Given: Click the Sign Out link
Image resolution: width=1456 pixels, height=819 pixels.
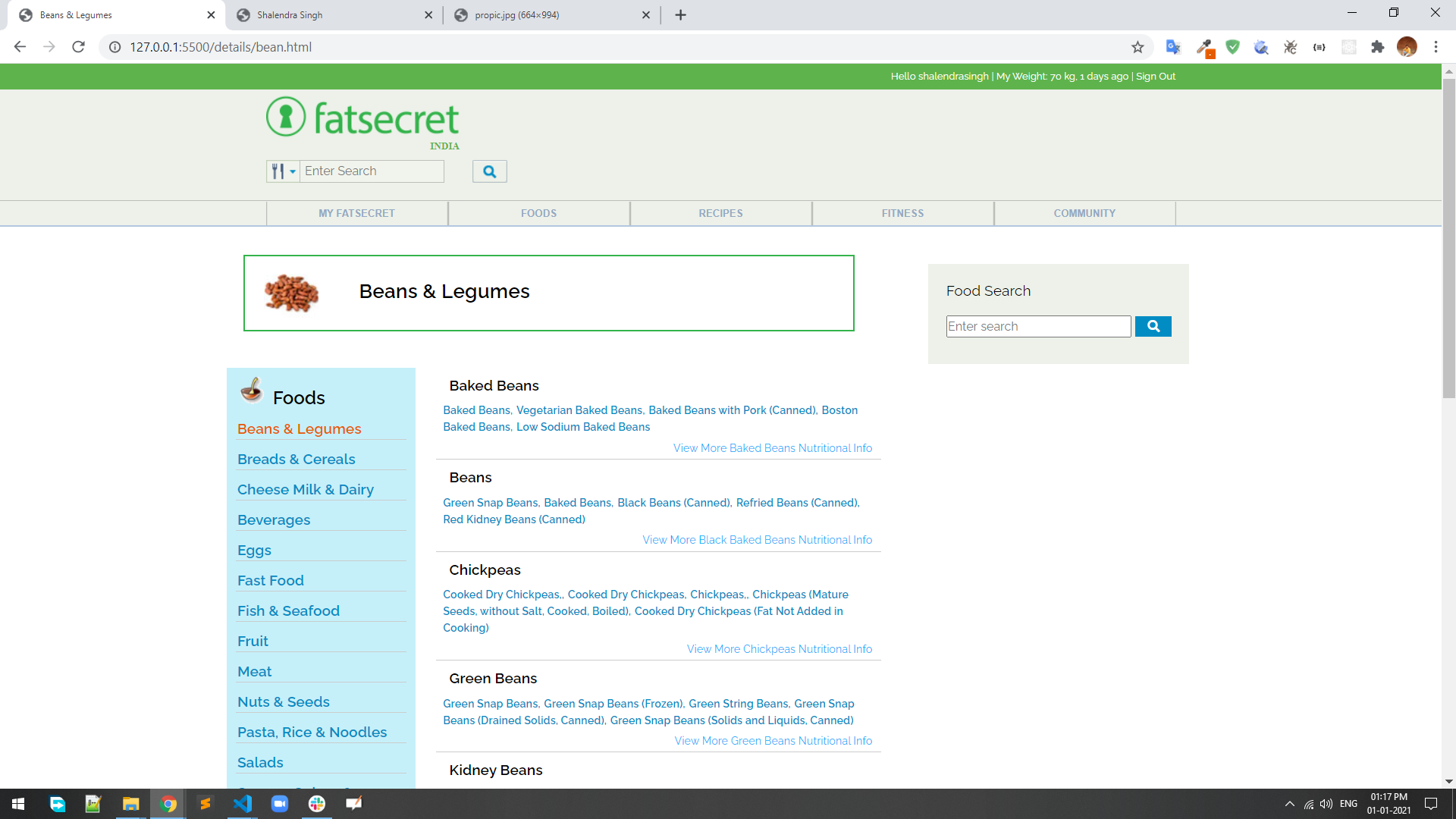Looking at the screenshot, I should point(1155,76).
